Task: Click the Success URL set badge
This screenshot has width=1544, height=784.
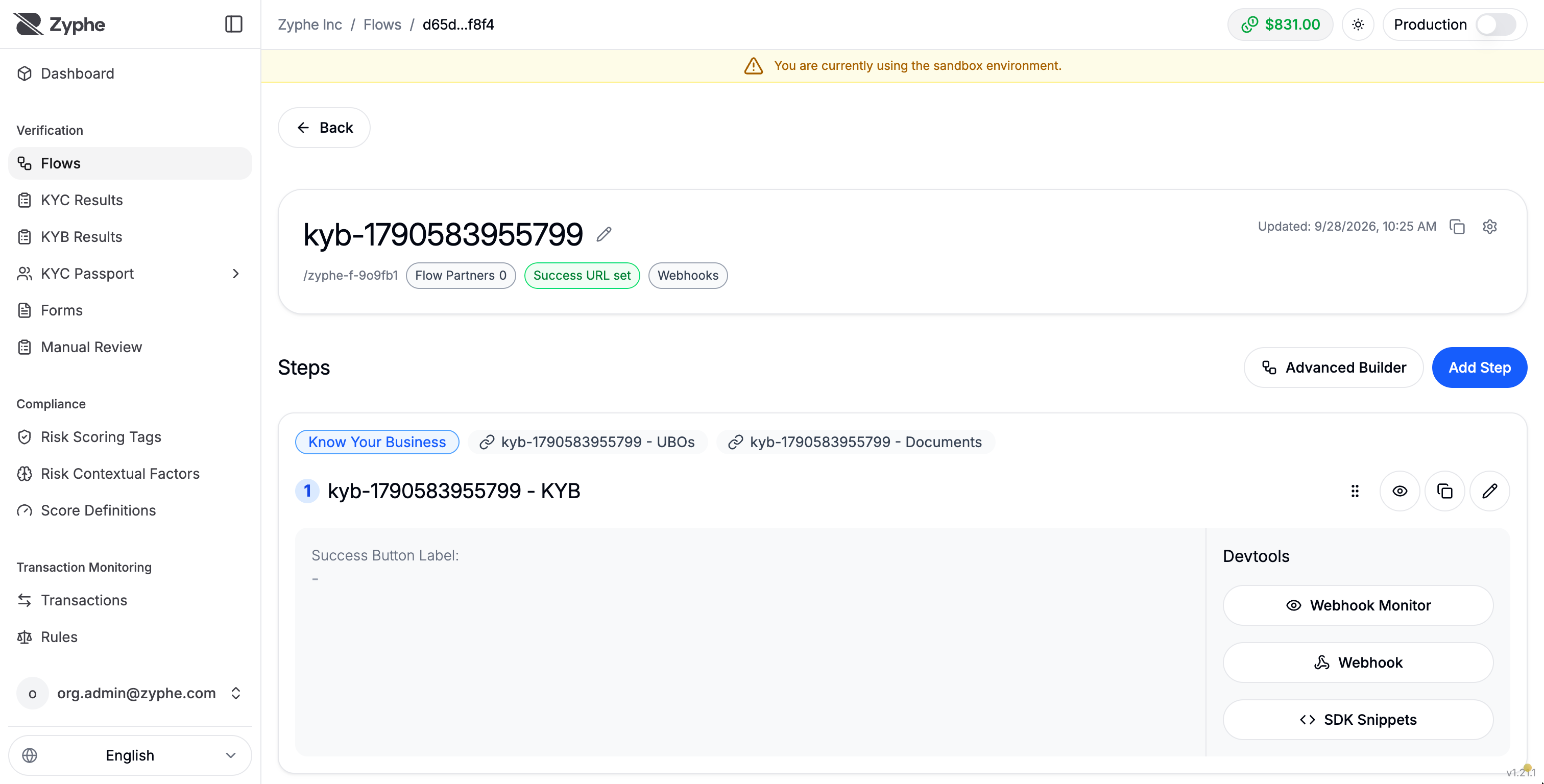Action: tap(582, 276)
